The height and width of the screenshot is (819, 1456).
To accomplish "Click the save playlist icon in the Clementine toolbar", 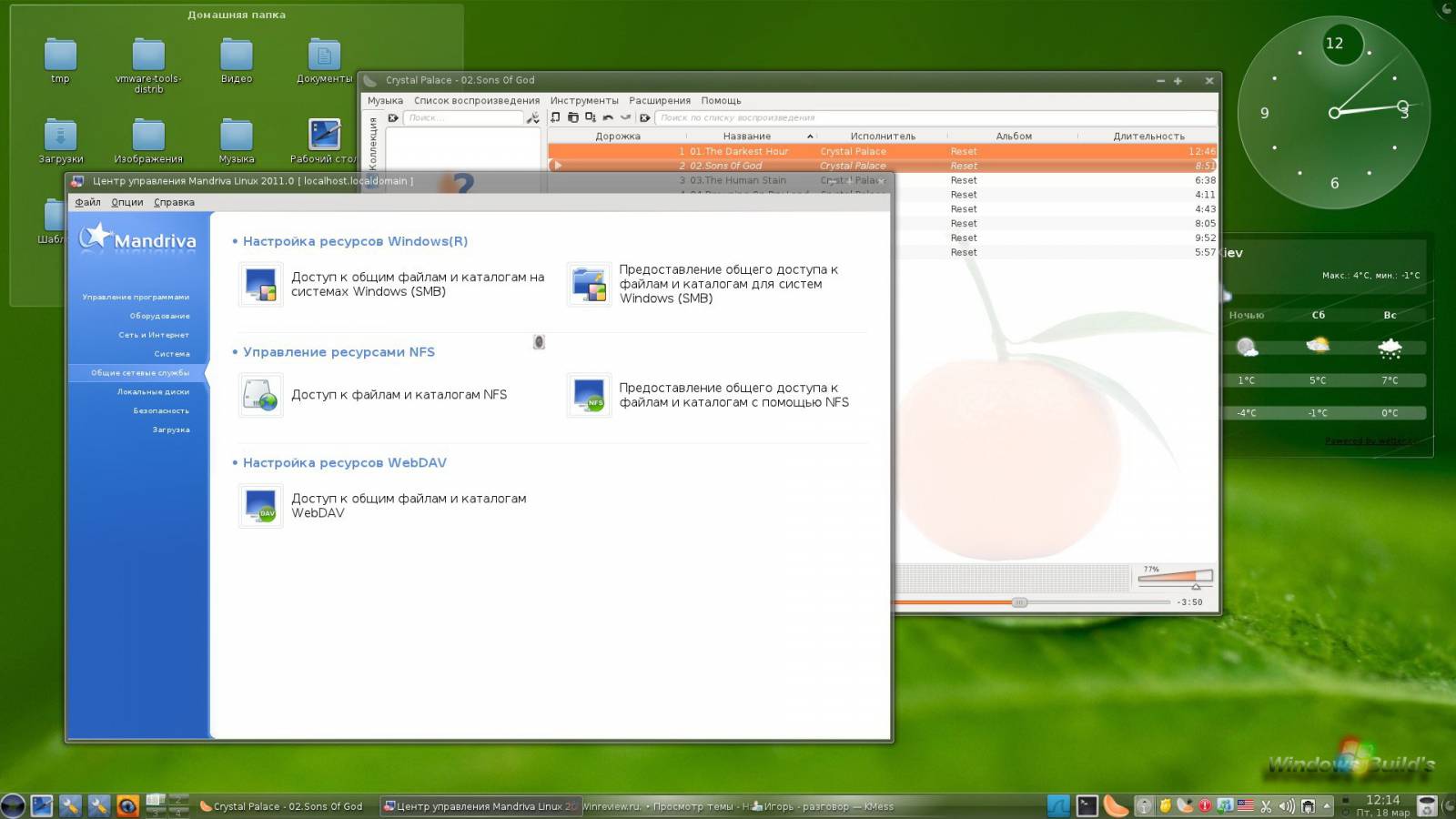I will [x=572, y=117].
